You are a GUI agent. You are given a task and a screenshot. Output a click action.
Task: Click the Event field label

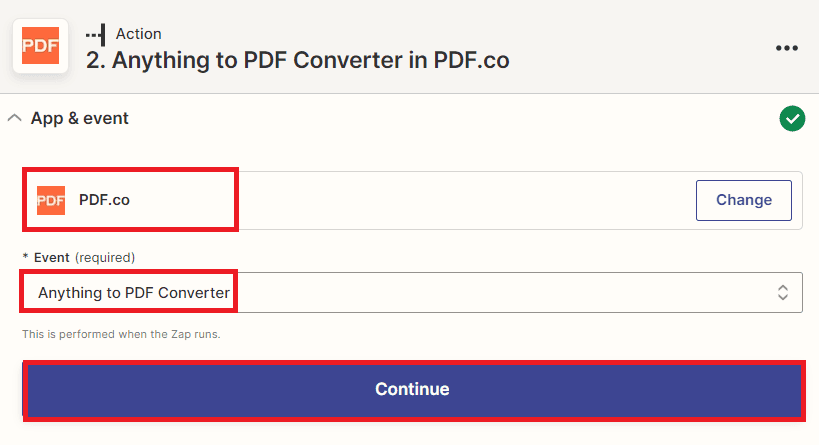pos(52,257)
